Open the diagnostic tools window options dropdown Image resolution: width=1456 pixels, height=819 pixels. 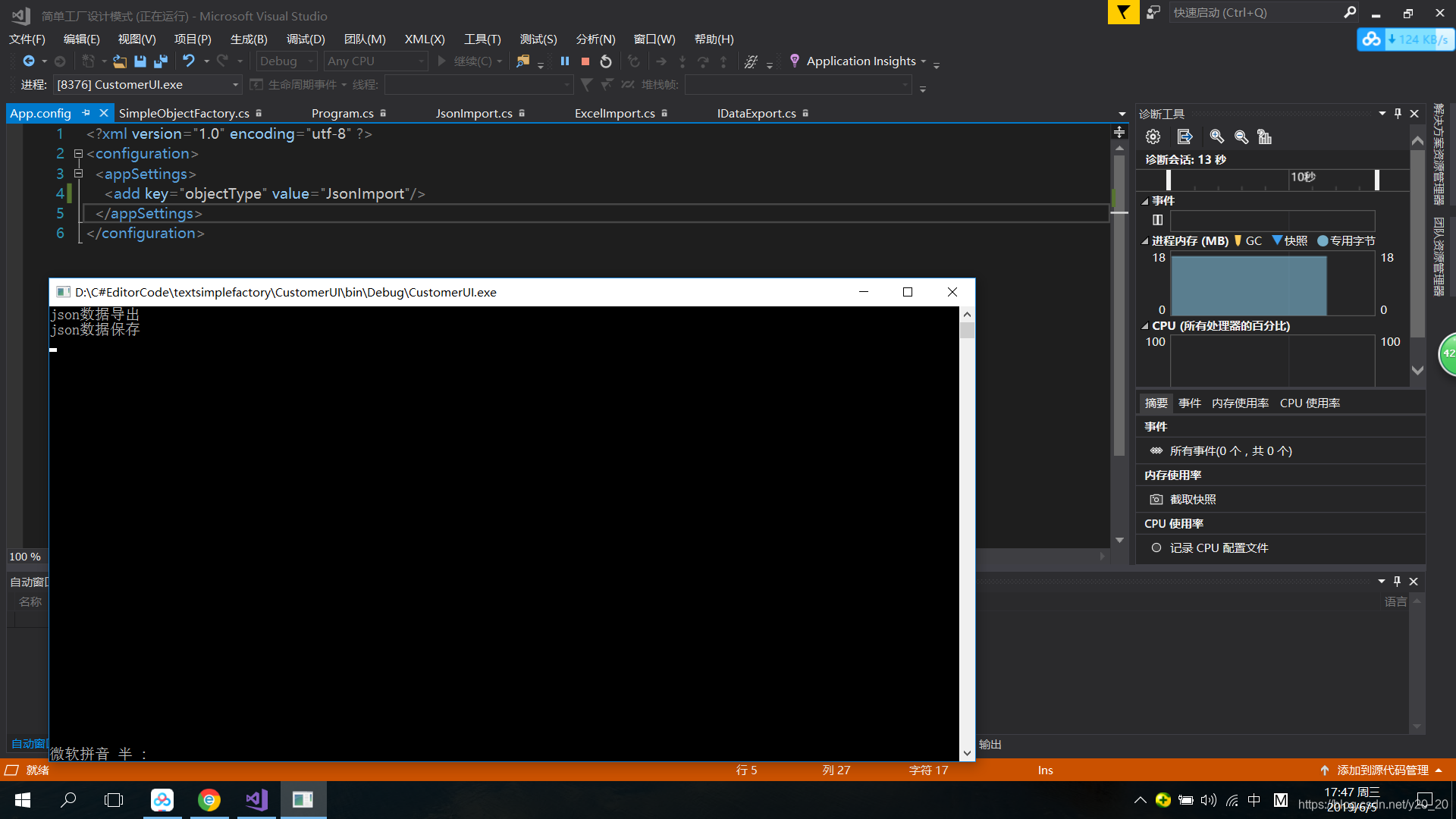coord(1382,114)
